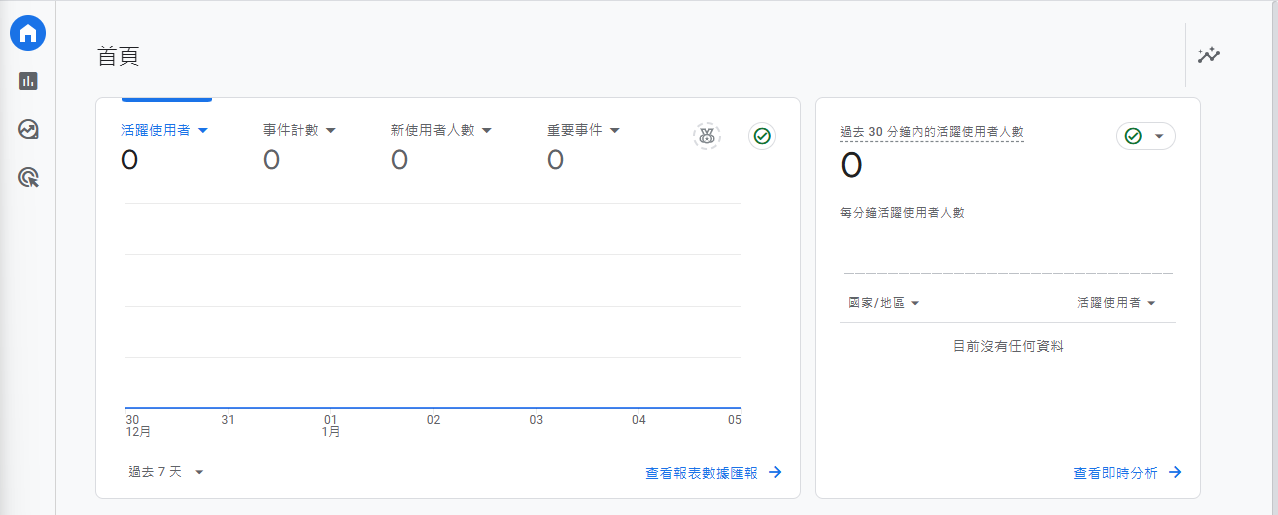Screen dimensions: 1278x515
Task: Expand the 新使用者人數 metric dropdown
Action: click(x=440, y=130)
